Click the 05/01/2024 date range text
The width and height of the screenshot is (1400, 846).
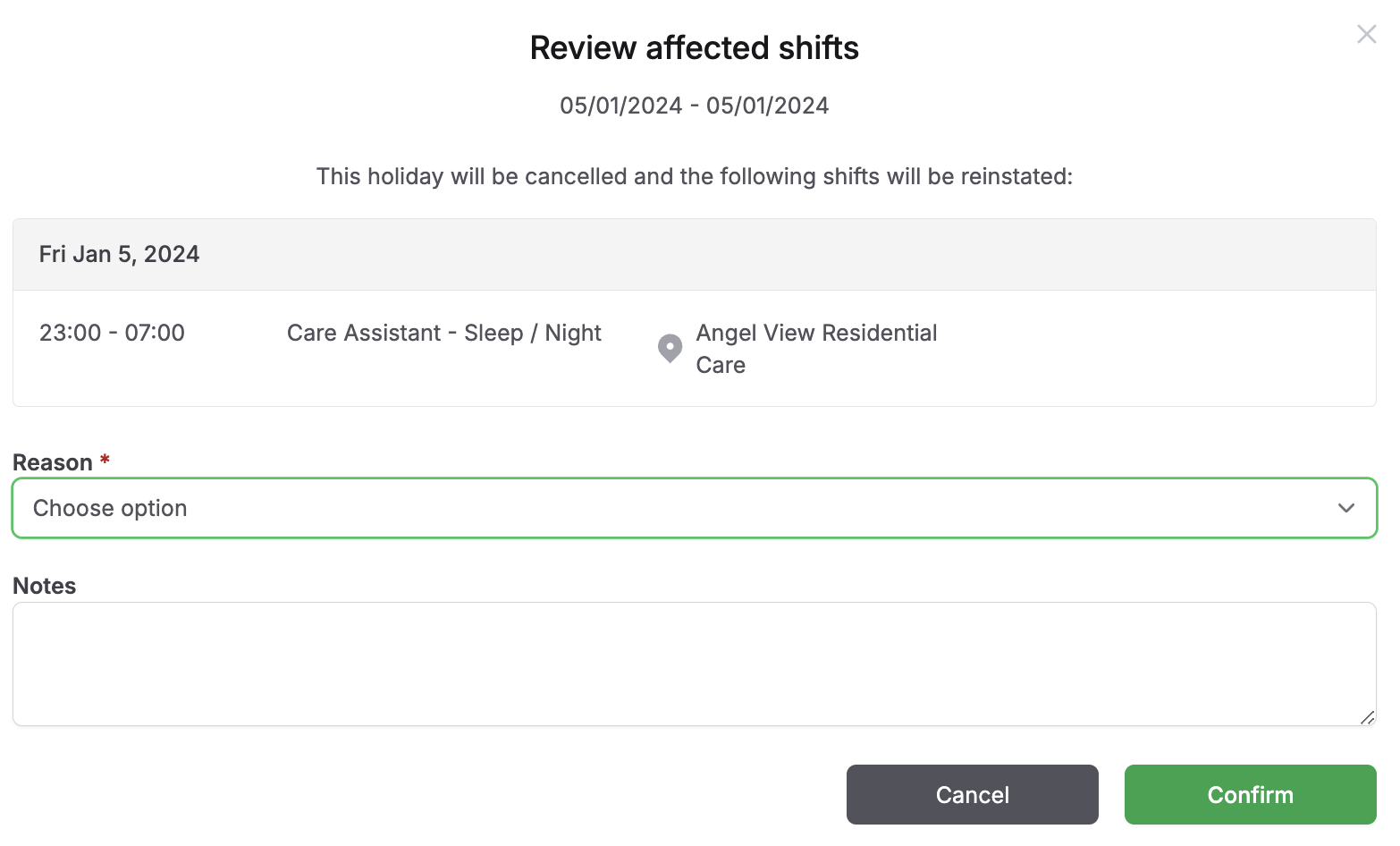coord(695,105)
